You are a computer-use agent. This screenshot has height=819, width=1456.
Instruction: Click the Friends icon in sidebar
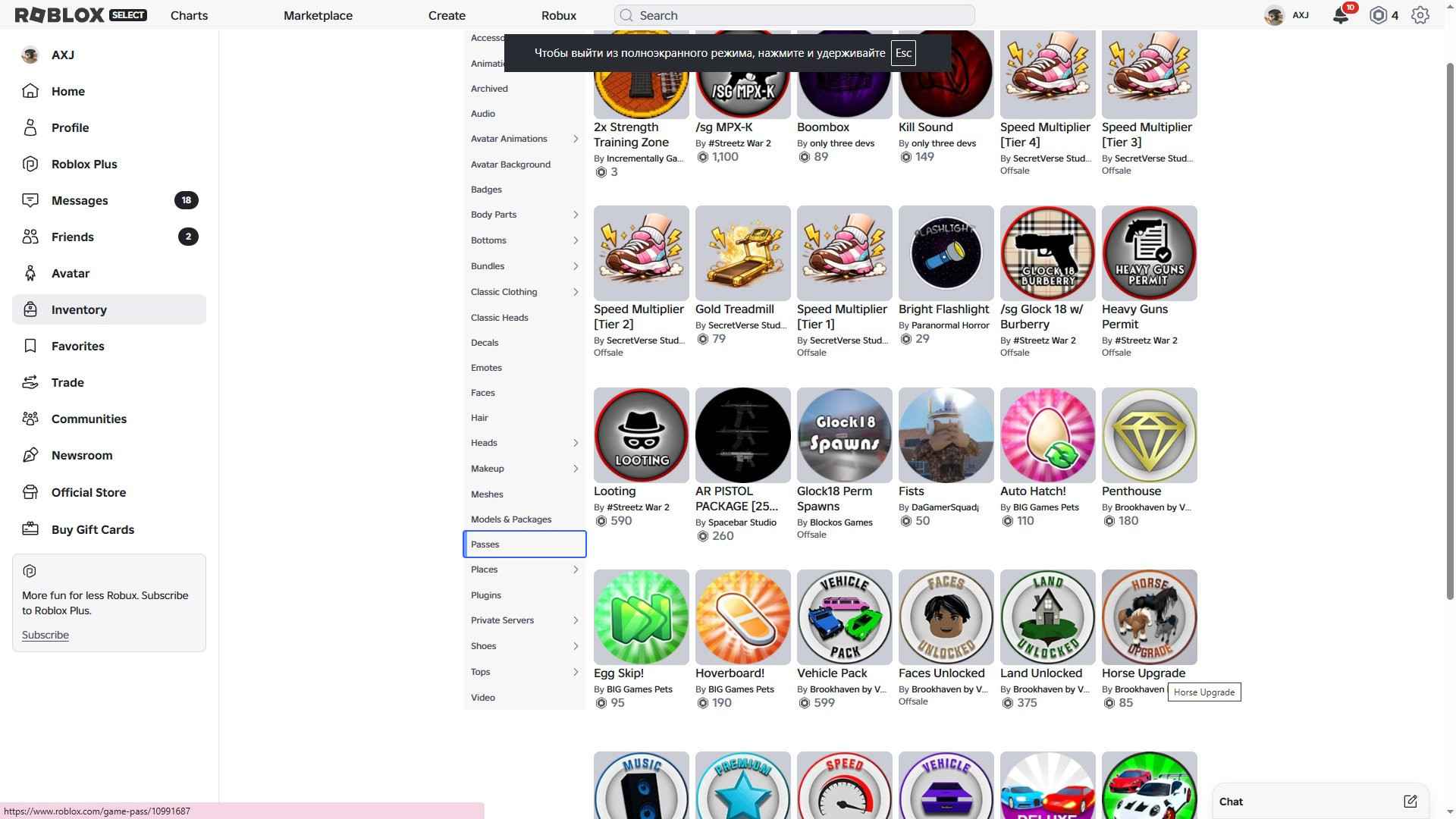pyautogui.click(x=30, y=237)
